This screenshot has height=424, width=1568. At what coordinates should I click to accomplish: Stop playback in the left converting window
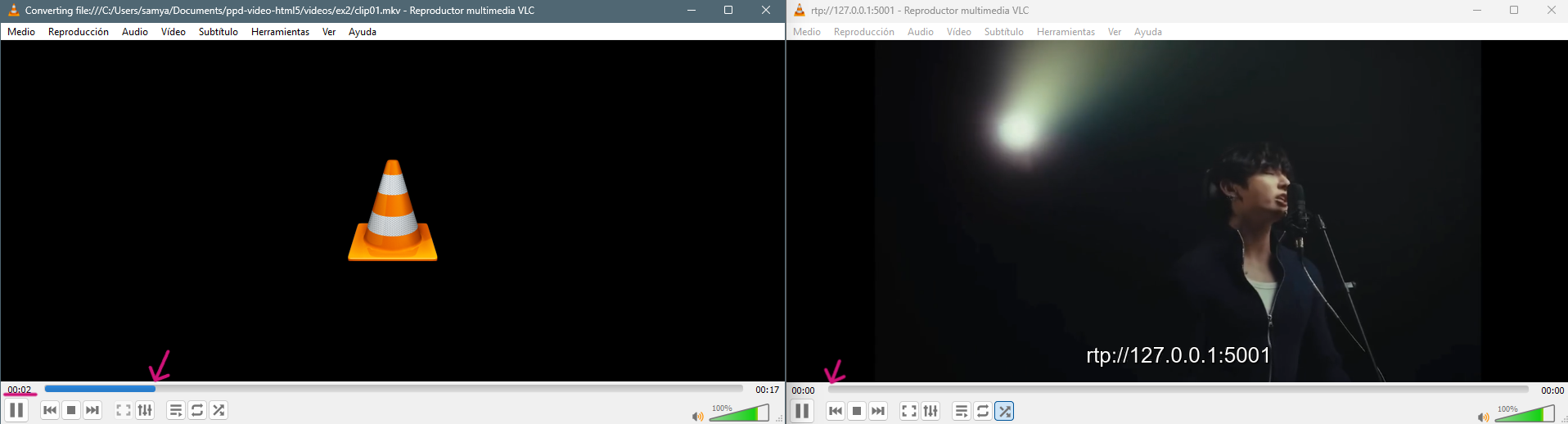click(x=71, y=410)
